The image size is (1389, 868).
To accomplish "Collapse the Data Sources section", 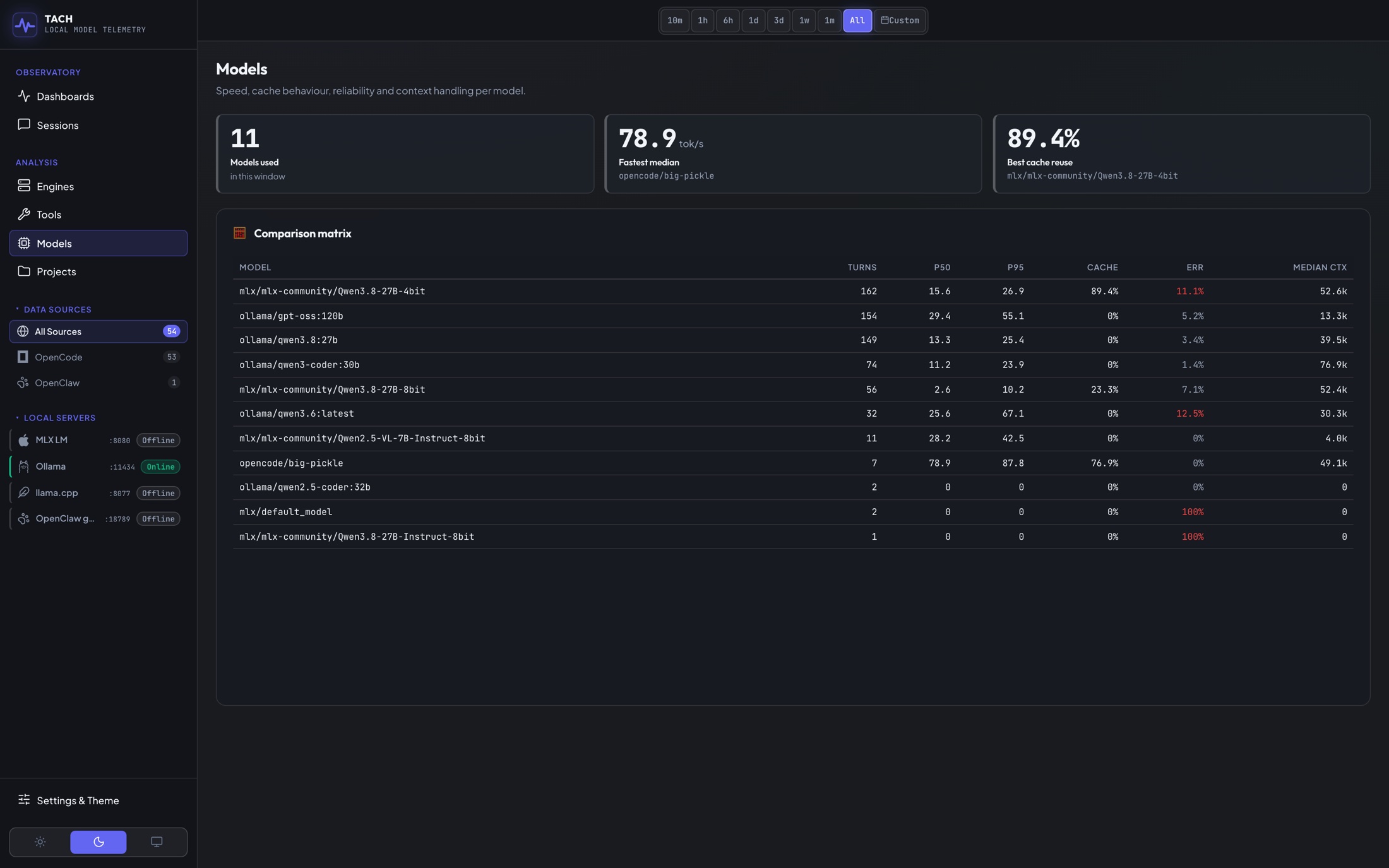I will 54,309.
